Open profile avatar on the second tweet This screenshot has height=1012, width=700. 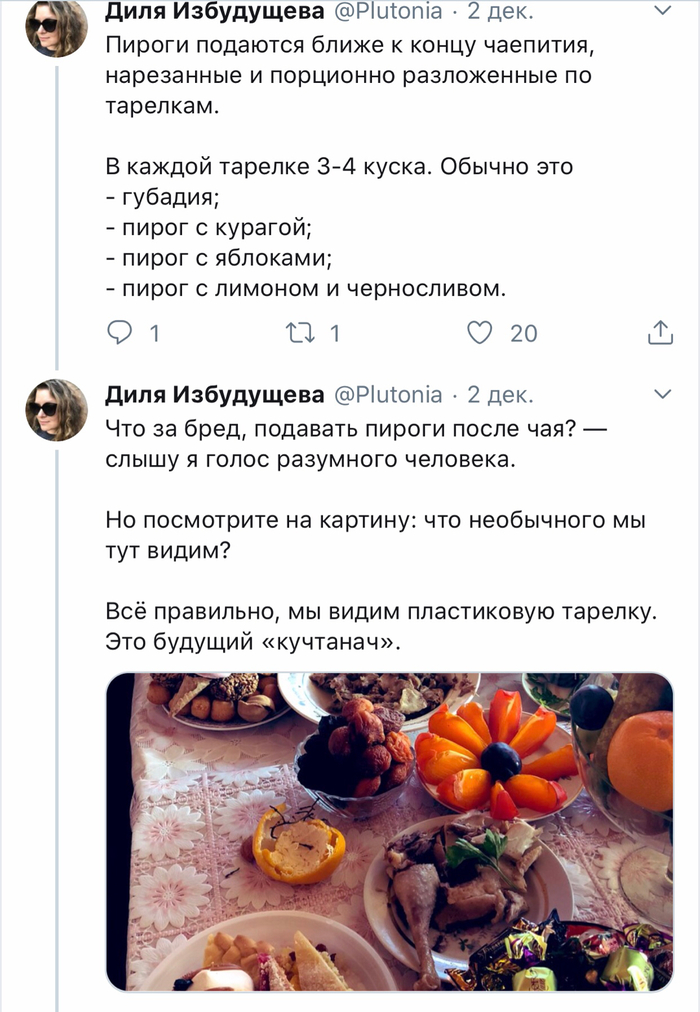[x=56, y=410]
